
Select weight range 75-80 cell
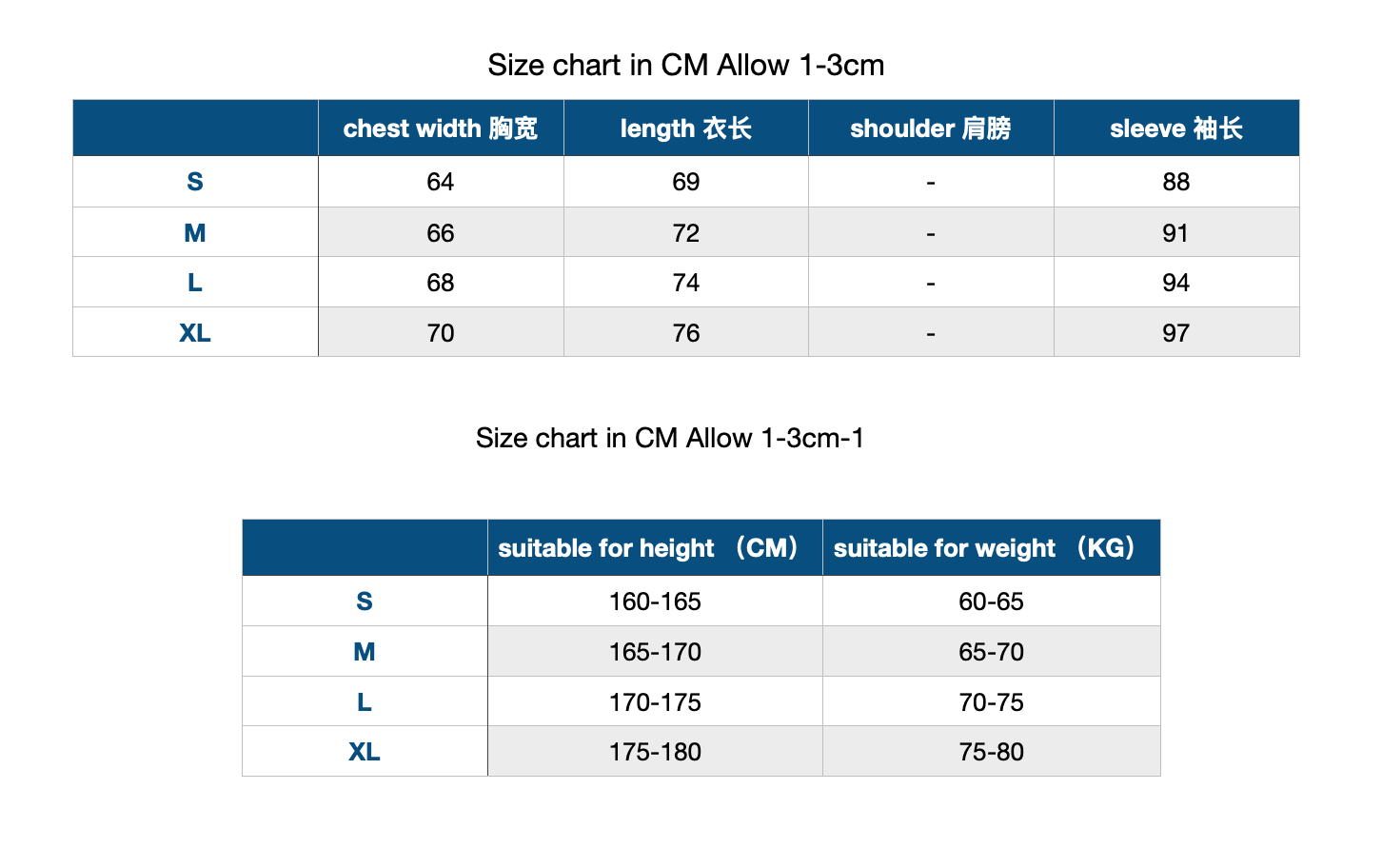pos(992,752)
